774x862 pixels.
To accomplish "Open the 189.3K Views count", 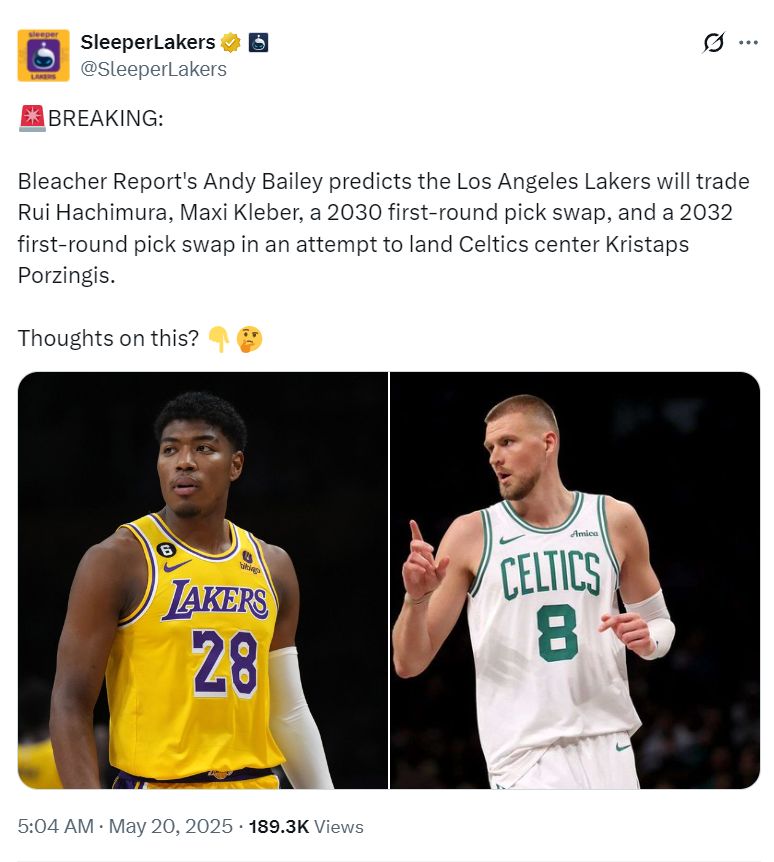I will [307, 827].
